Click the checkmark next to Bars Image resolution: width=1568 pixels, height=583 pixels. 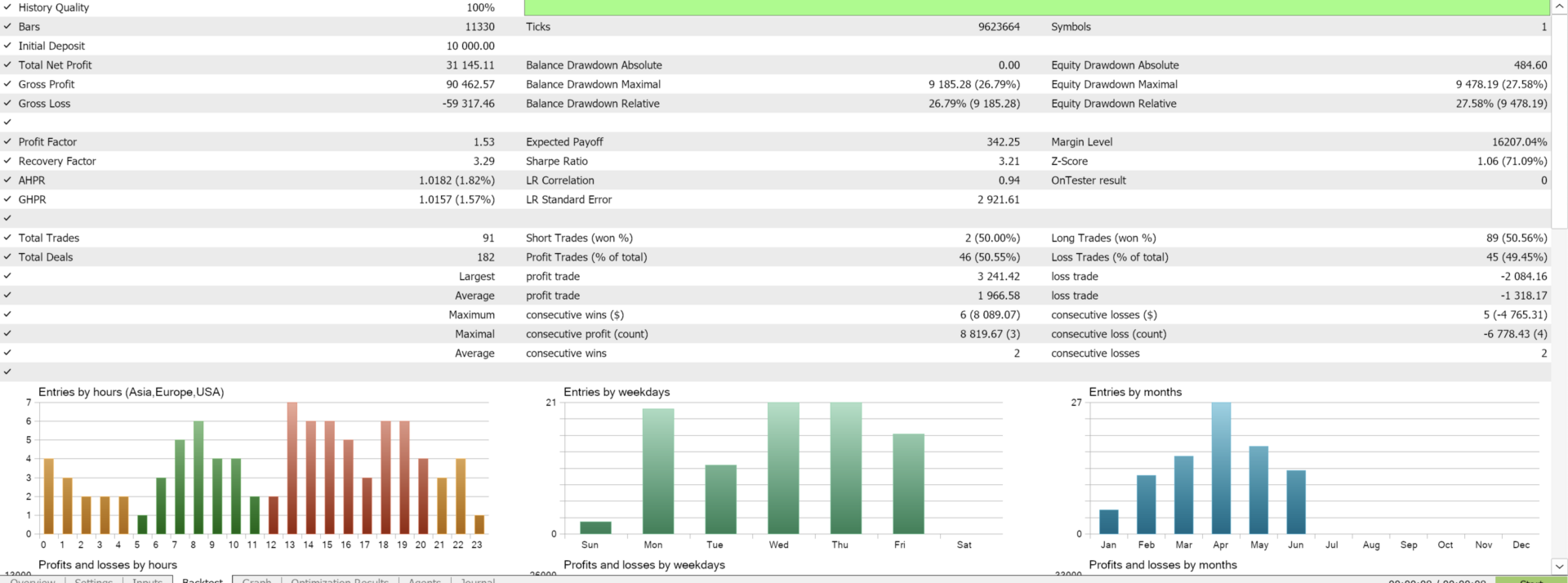7,26
